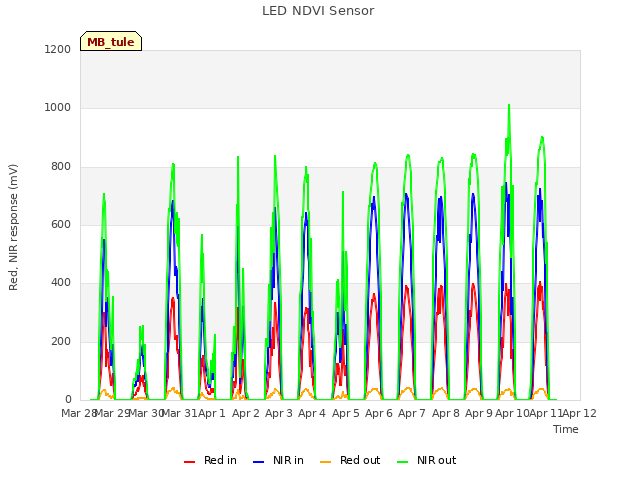Click the Red out legend entry
The height and width of the screenshot is (480, 640).
click(x=350, y=460)
